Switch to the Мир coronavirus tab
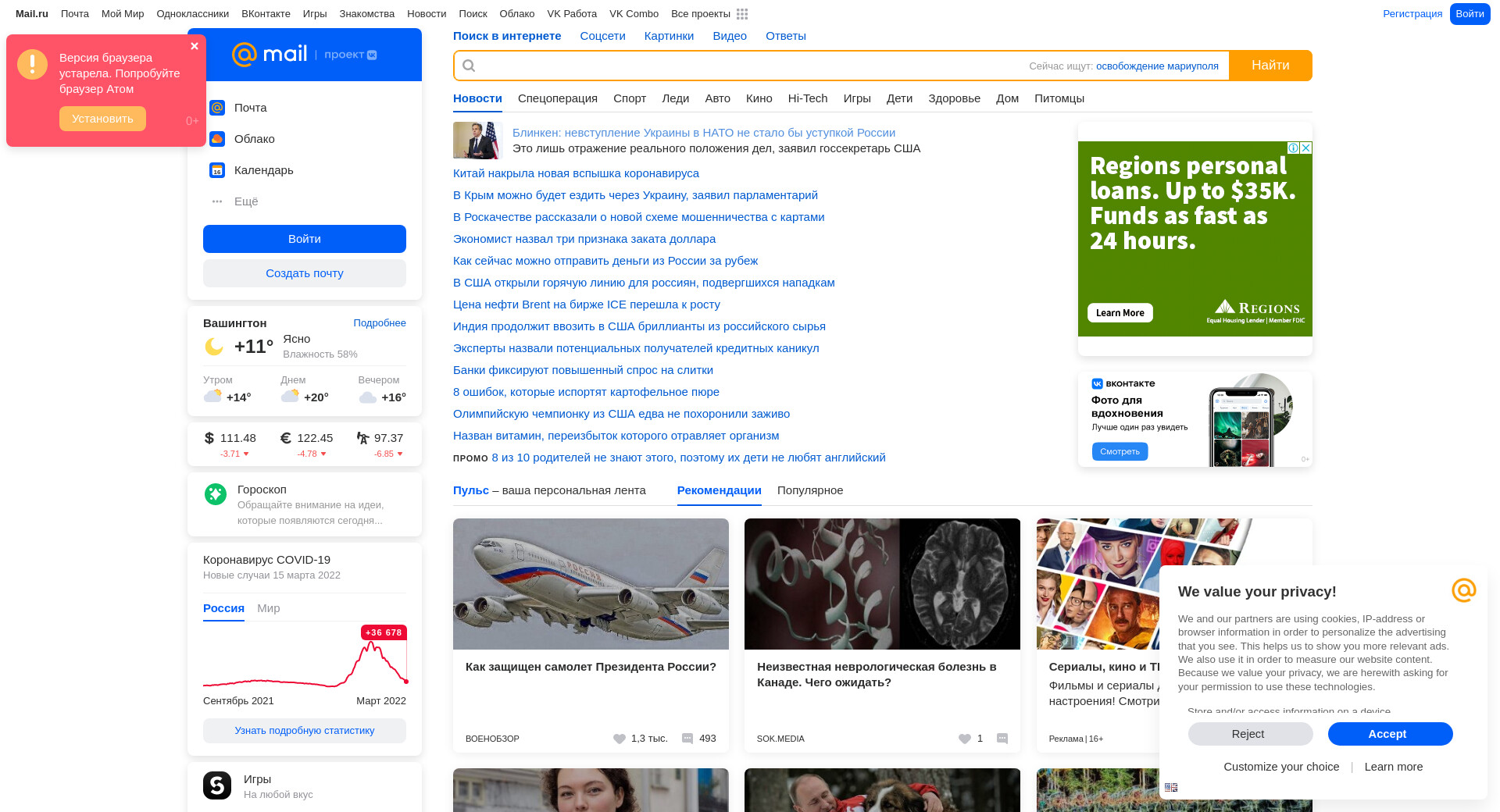 click(x=268, y=608)
